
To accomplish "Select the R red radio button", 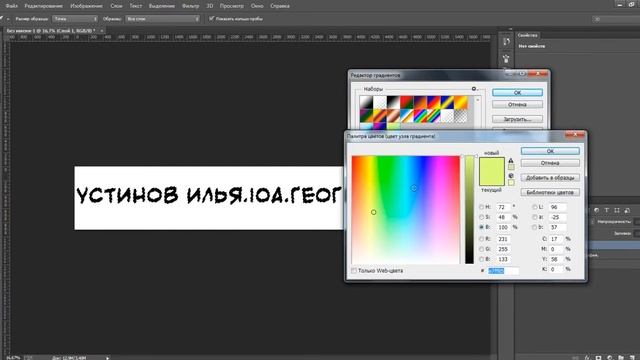I will pyautogui.click(x=481, y=239).
